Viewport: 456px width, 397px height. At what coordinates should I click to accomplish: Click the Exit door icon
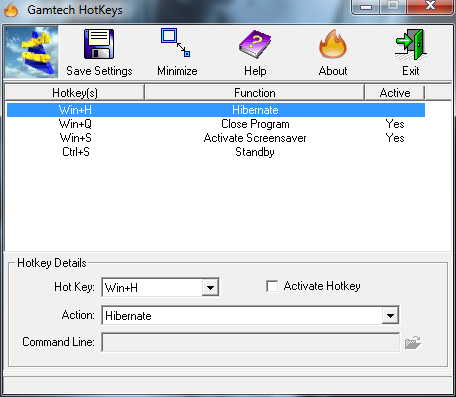coord(411,45)
